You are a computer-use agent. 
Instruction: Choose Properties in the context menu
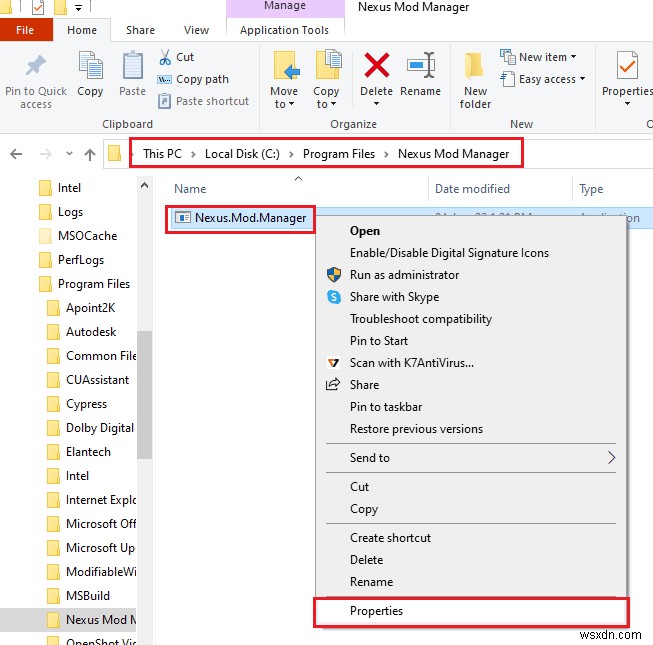click(x=471, y=611)
